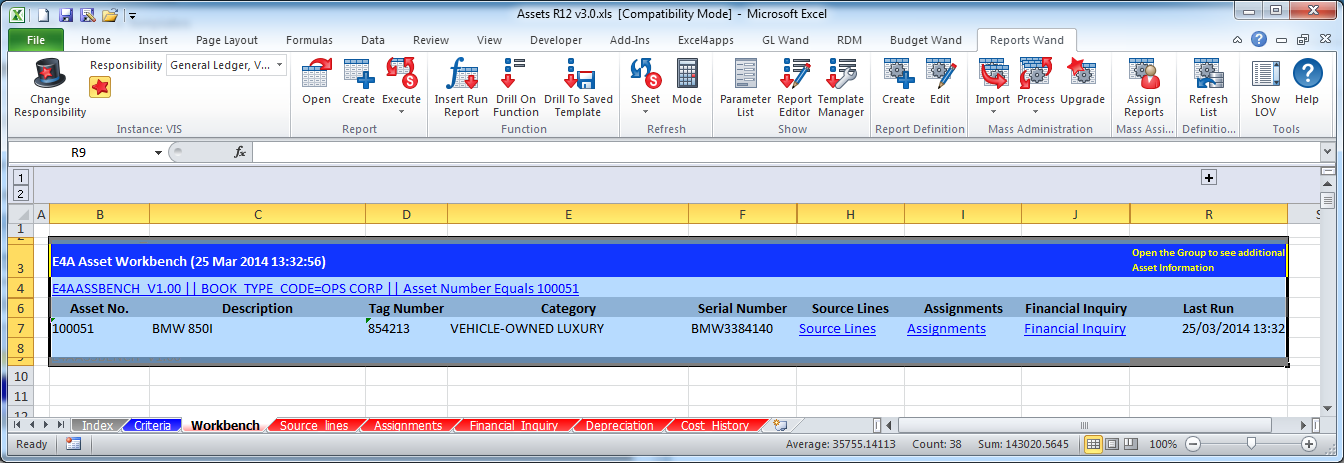
Task: Adjust the zoom slider handle
Action: (1250, 443)
